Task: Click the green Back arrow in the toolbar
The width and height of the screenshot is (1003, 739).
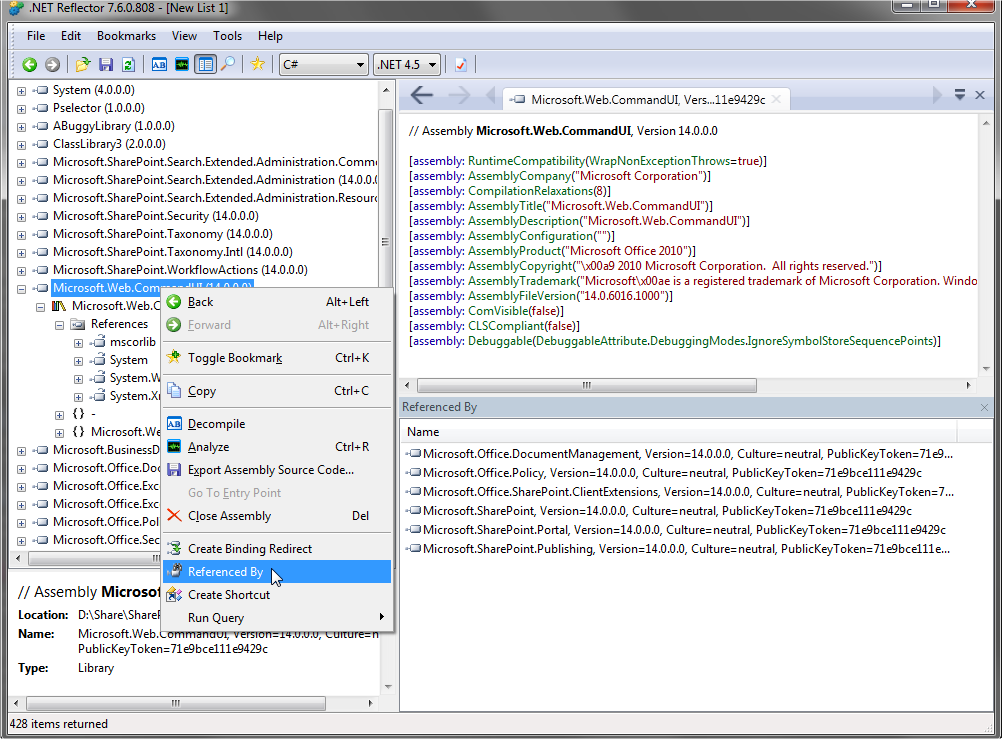Action: click(29, 65)
